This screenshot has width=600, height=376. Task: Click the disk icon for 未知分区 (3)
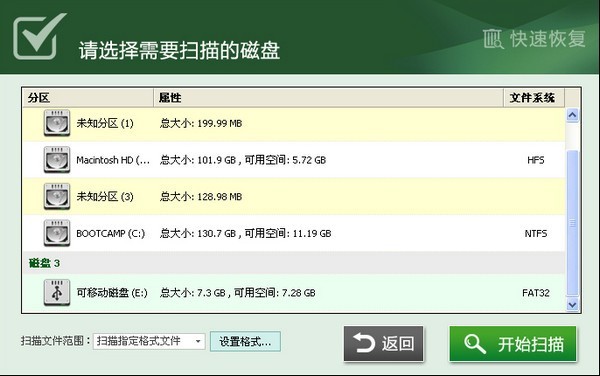tap(57, 196)
